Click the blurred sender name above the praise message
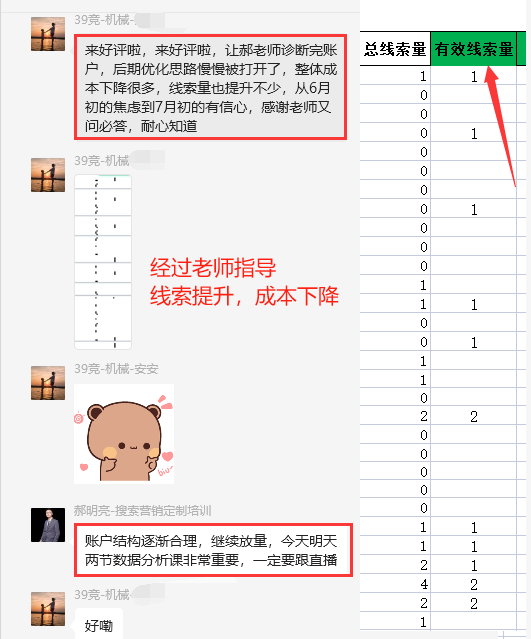Viewport: 531px width, 639px height. 119,20
